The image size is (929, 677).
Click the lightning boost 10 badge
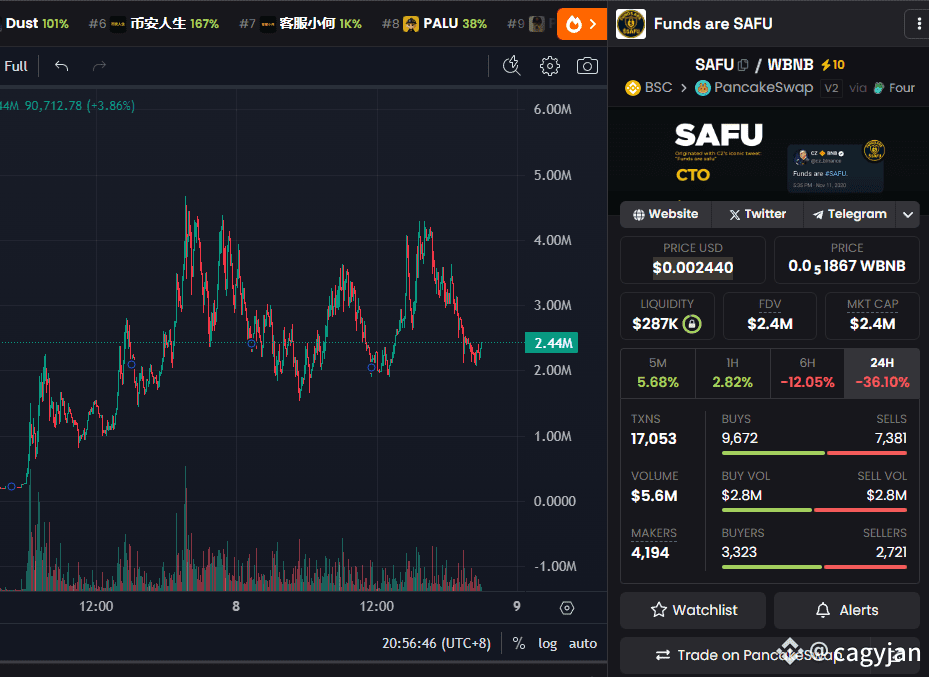(x=833, y=65)
